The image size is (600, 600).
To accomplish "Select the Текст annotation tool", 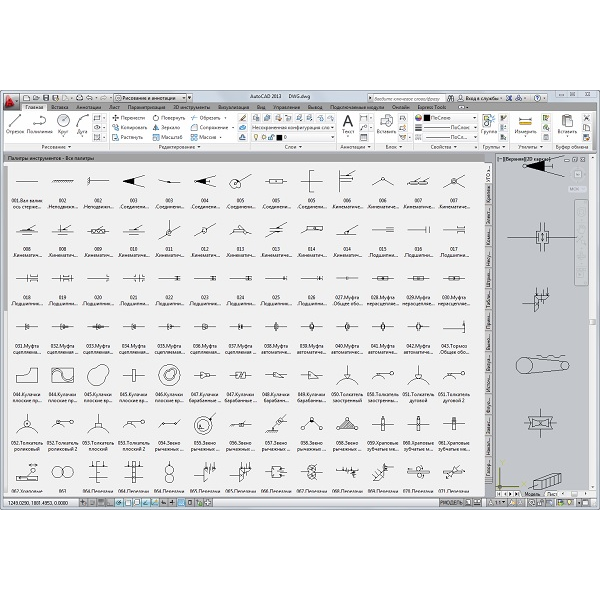I will (x=348, y=125).
